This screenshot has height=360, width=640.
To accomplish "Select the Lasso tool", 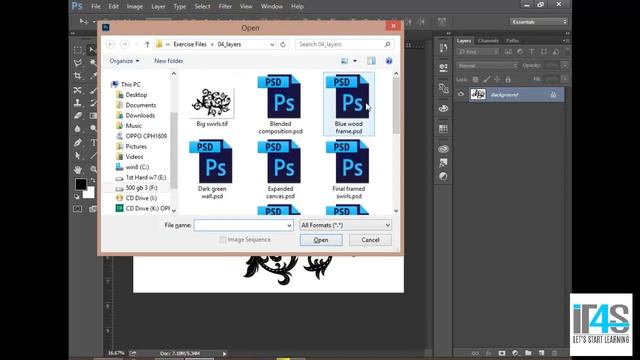I will coord(78,63).
